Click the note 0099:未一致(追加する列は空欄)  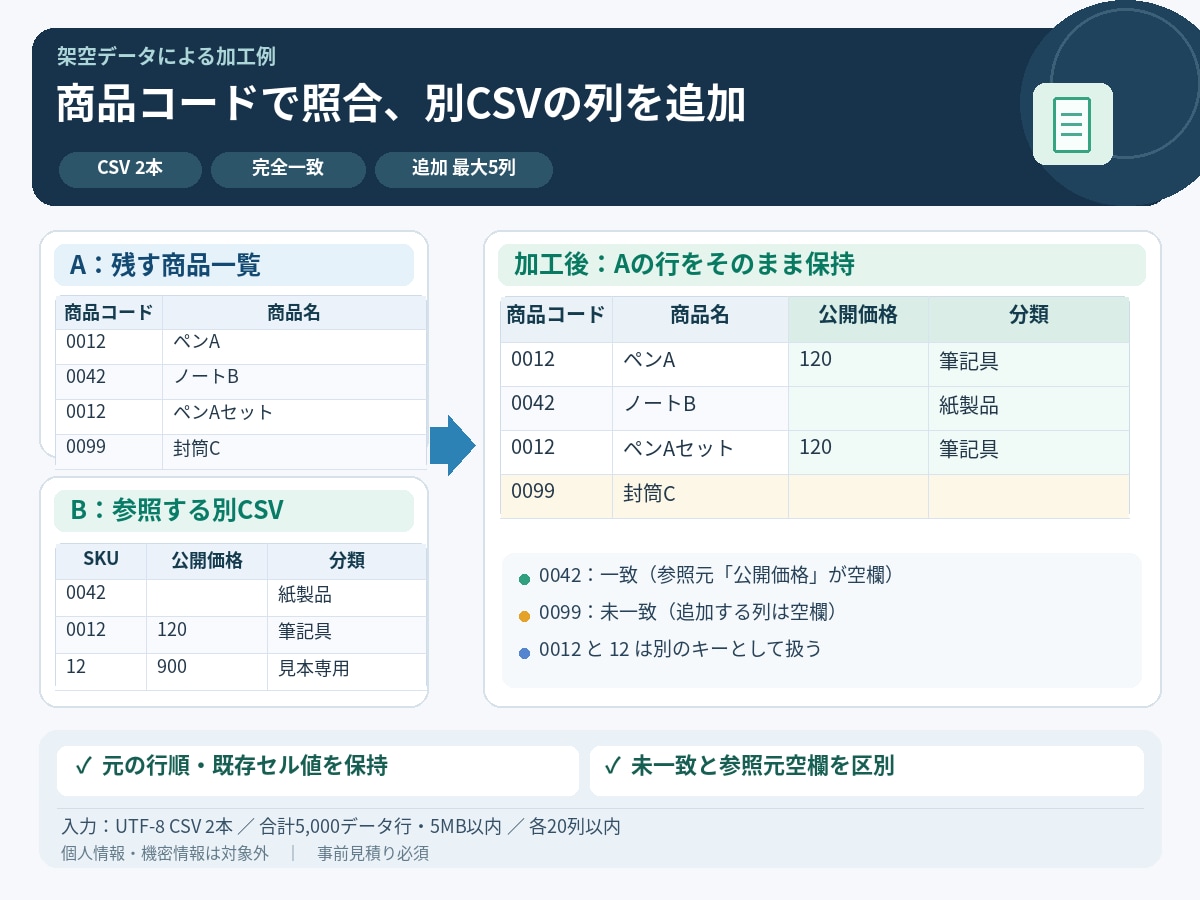tap(687, 612)
